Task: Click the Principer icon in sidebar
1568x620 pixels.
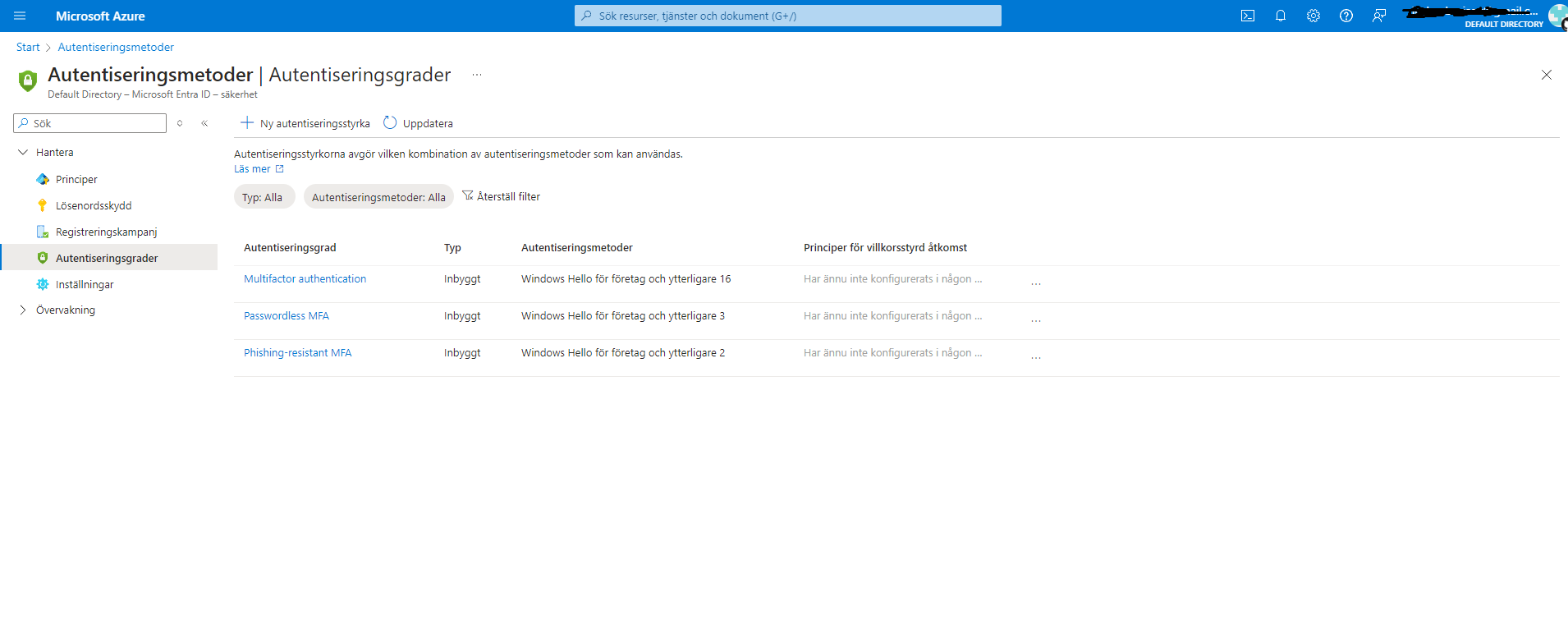Action: pyautogui.click(x=43, y=179)
